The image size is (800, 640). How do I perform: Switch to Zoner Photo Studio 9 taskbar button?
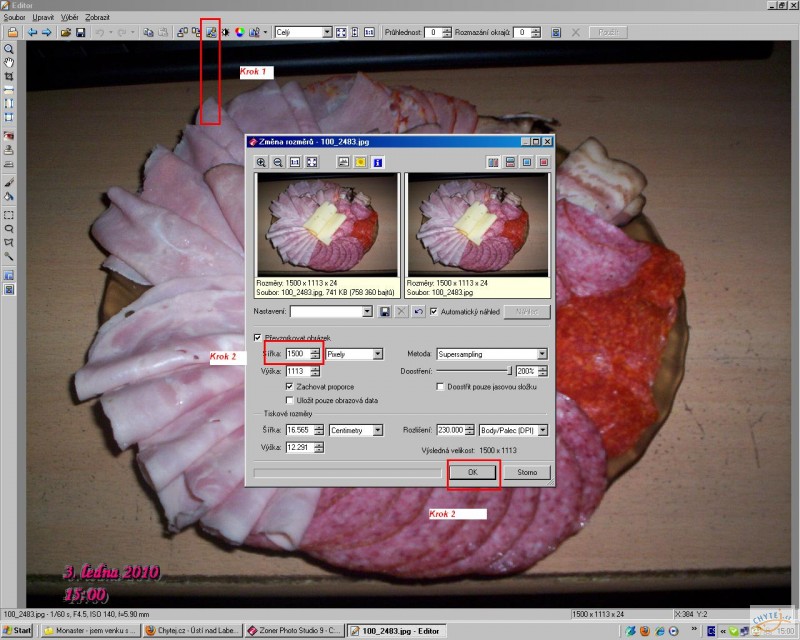click(x=294, y=631)
